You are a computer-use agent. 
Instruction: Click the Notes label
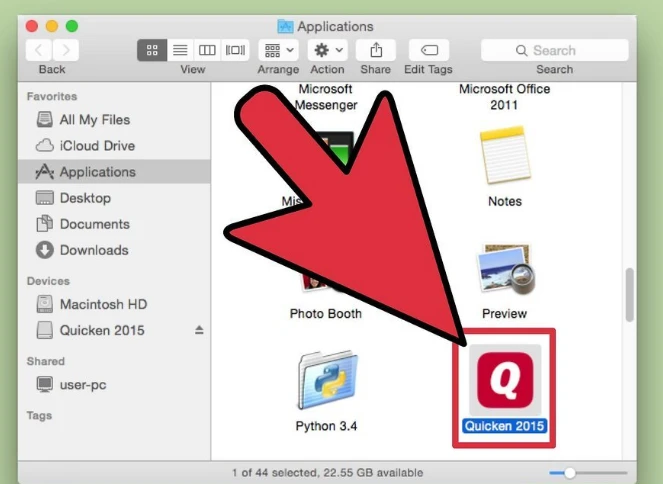point(505,201)
